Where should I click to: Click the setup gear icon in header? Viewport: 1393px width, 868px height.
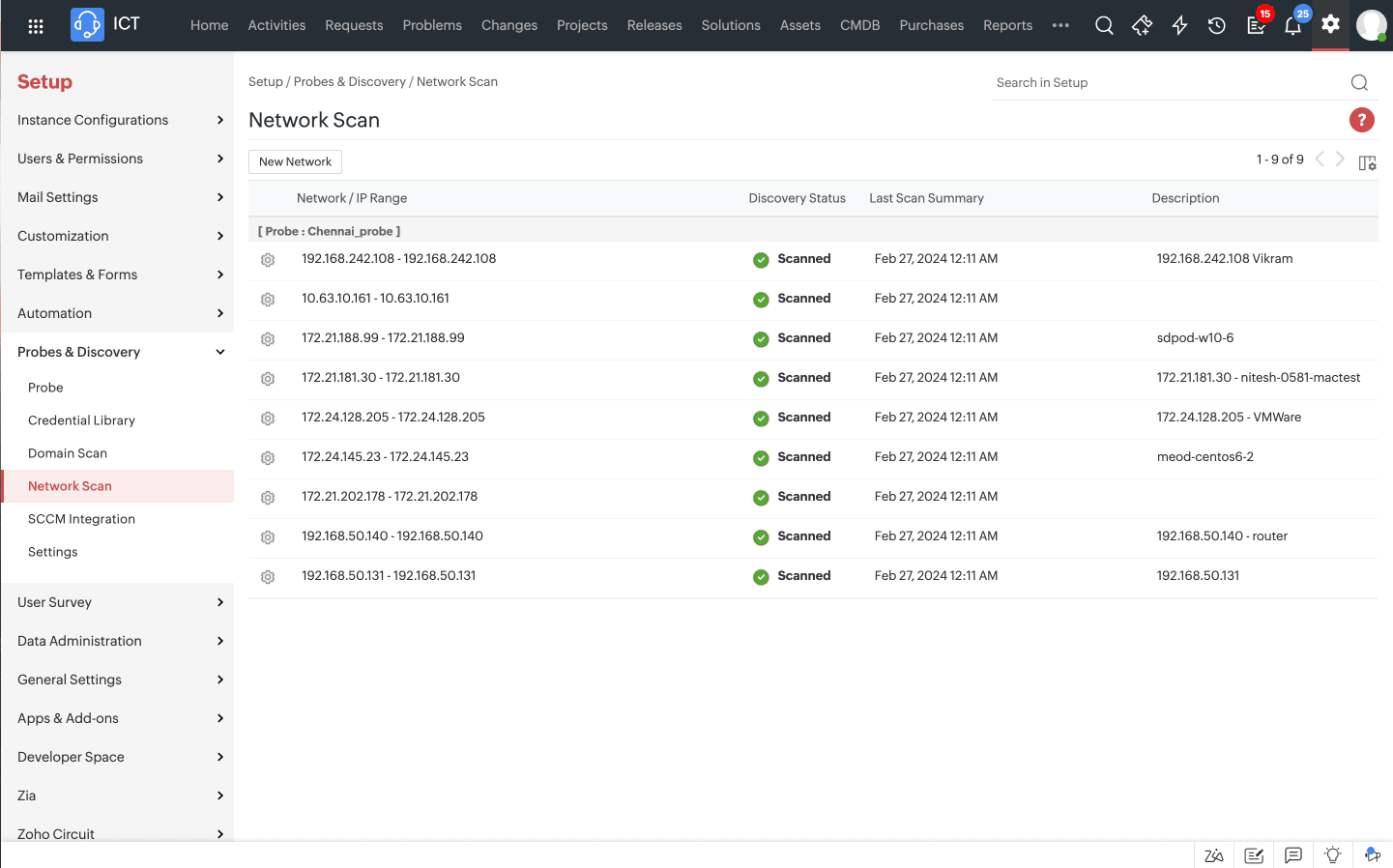(x=1330, y=24)
